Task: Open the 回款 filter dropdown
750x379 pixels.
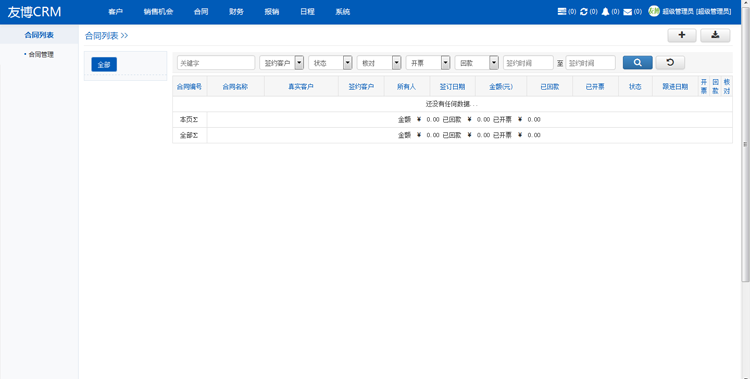Action: 477,63
